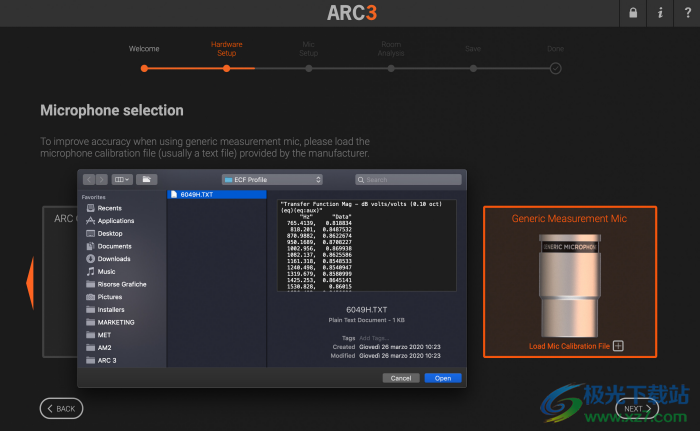Screen dimensions: 700x433
Task: Go back with file dialog back arrow
Action: 89,179
